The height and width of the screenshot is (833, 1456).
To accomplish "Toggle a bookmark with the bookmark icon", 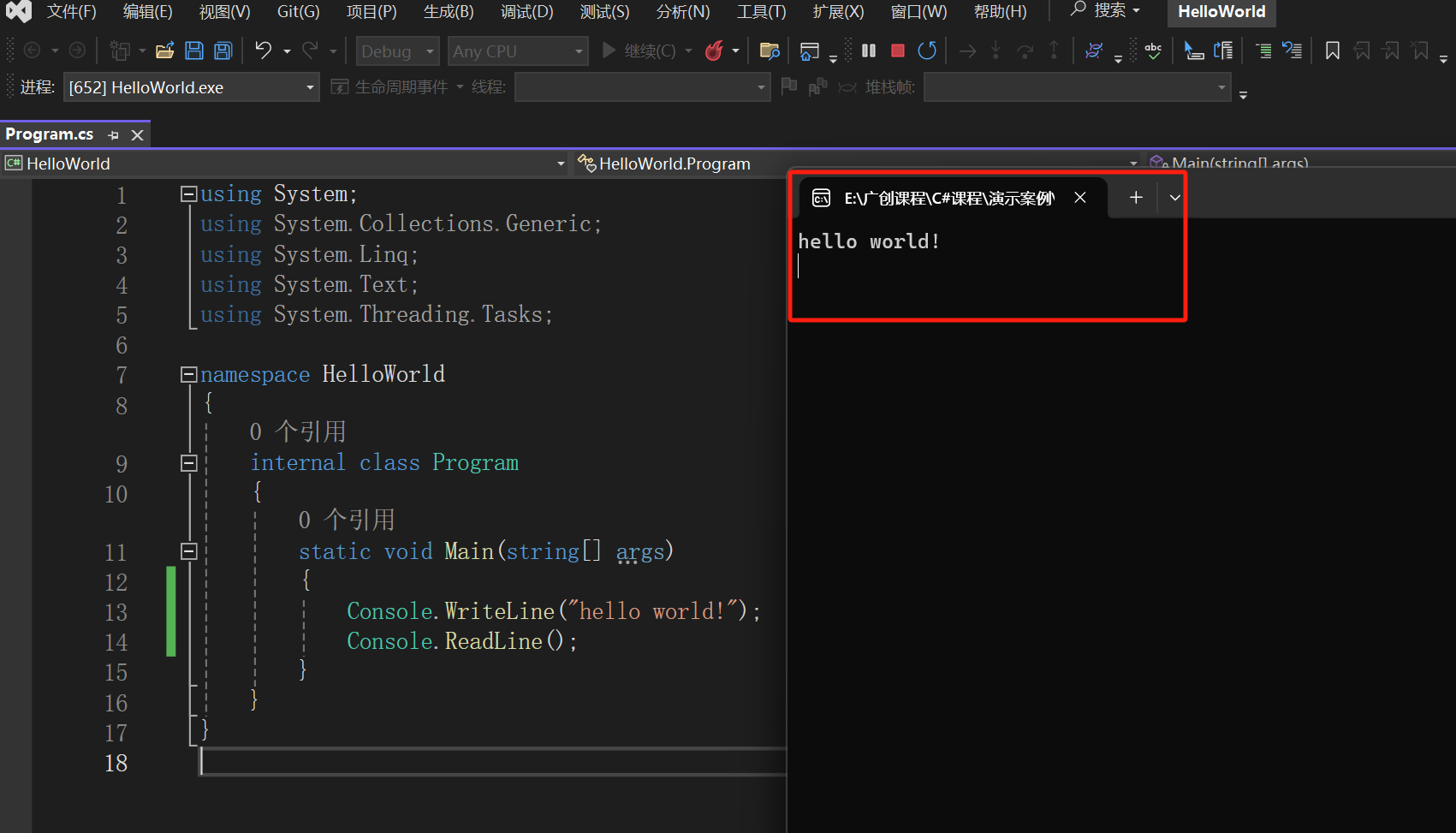I will (1332, 51).
